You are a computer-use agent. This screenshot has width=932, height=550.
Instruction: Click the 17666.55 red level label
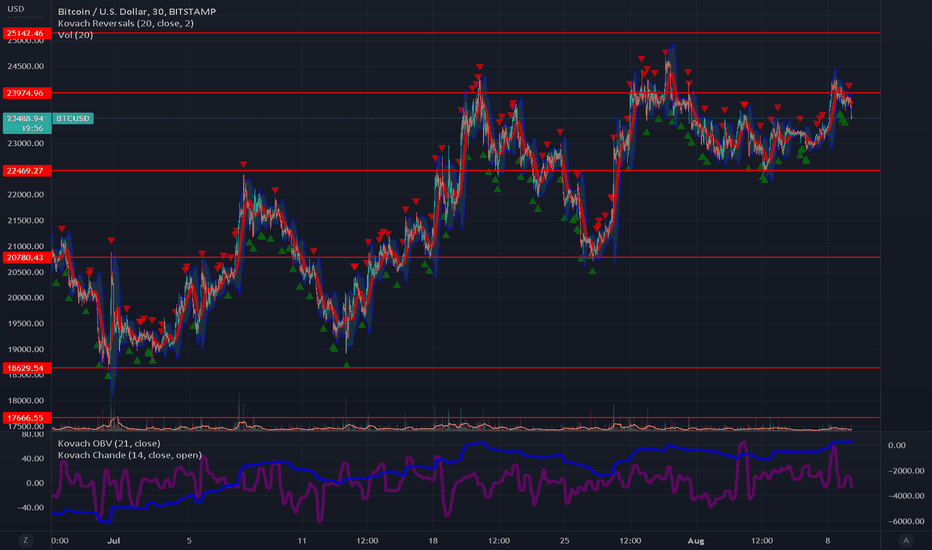pyautogui.click(x=27, y=418)
